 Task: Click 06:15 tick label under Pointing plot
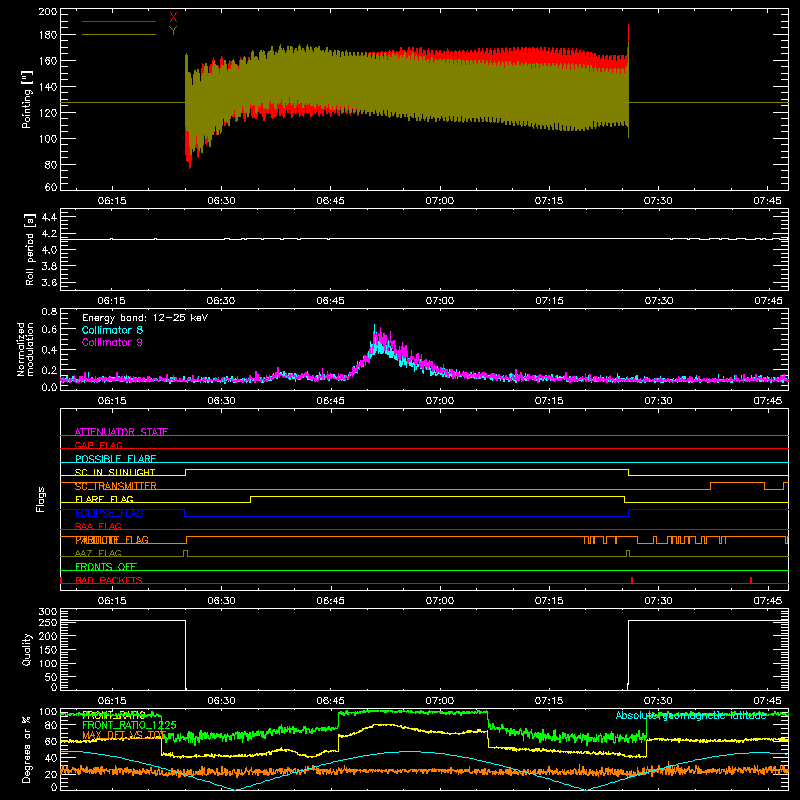click(x=112, y=201)
